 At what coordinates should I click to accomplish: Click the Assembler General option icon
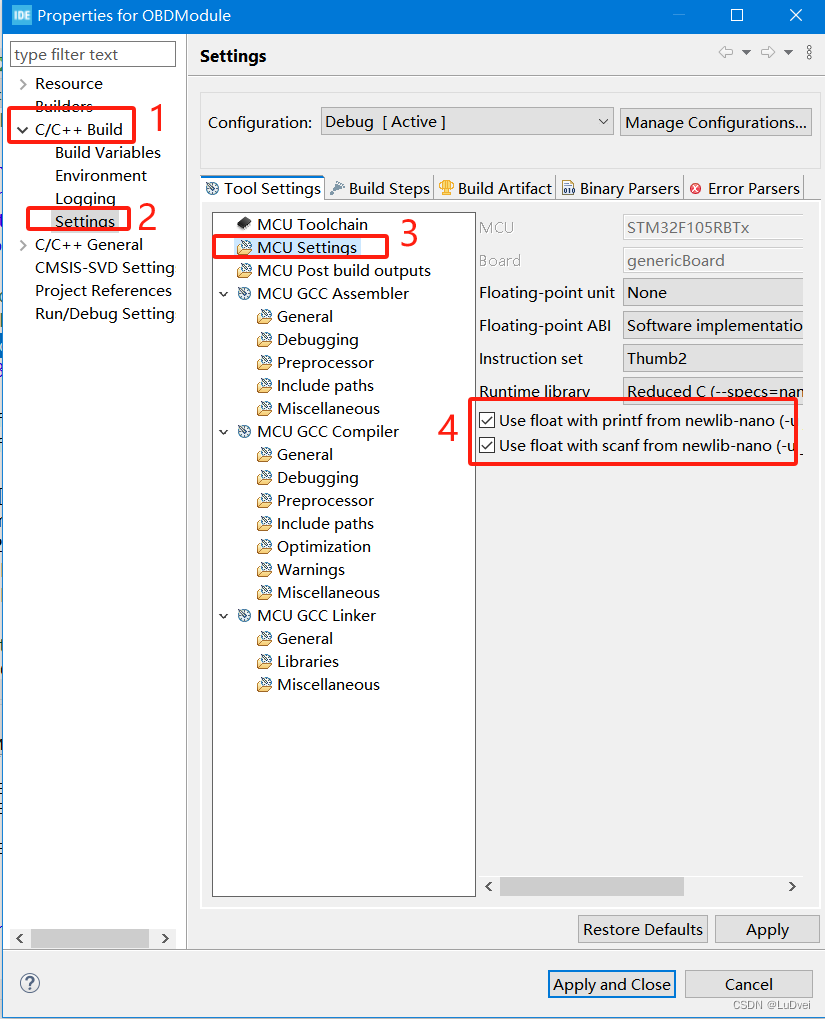point(265,316)
